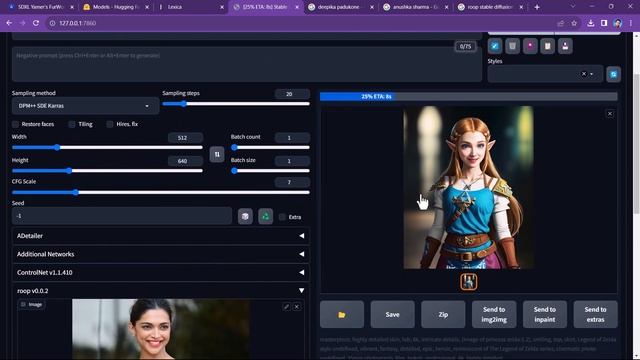Click the CFG Scale slider
640x360 pixels.
[x=161, y=192]
